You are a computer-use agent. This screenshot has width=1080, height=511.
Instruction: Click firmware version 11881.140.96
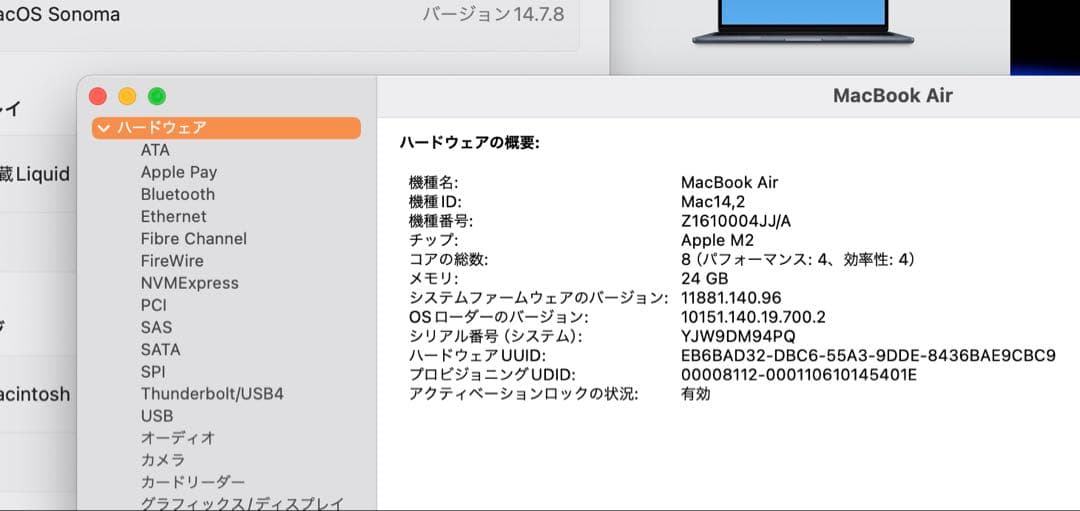coord(731,298)
